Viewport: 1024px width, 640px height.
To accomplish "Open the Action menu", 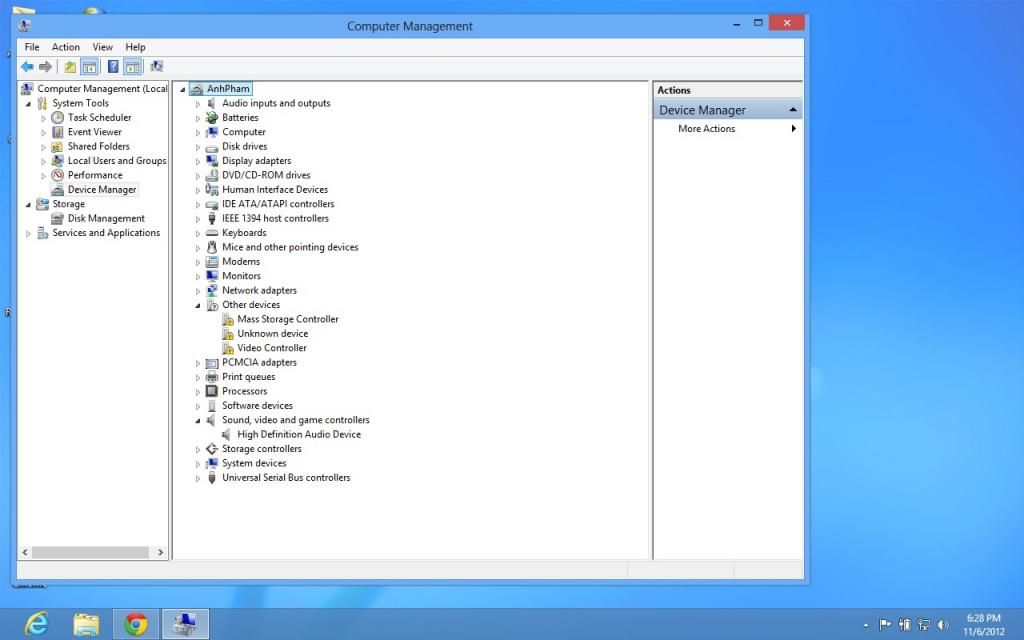I will coord(66,47).
